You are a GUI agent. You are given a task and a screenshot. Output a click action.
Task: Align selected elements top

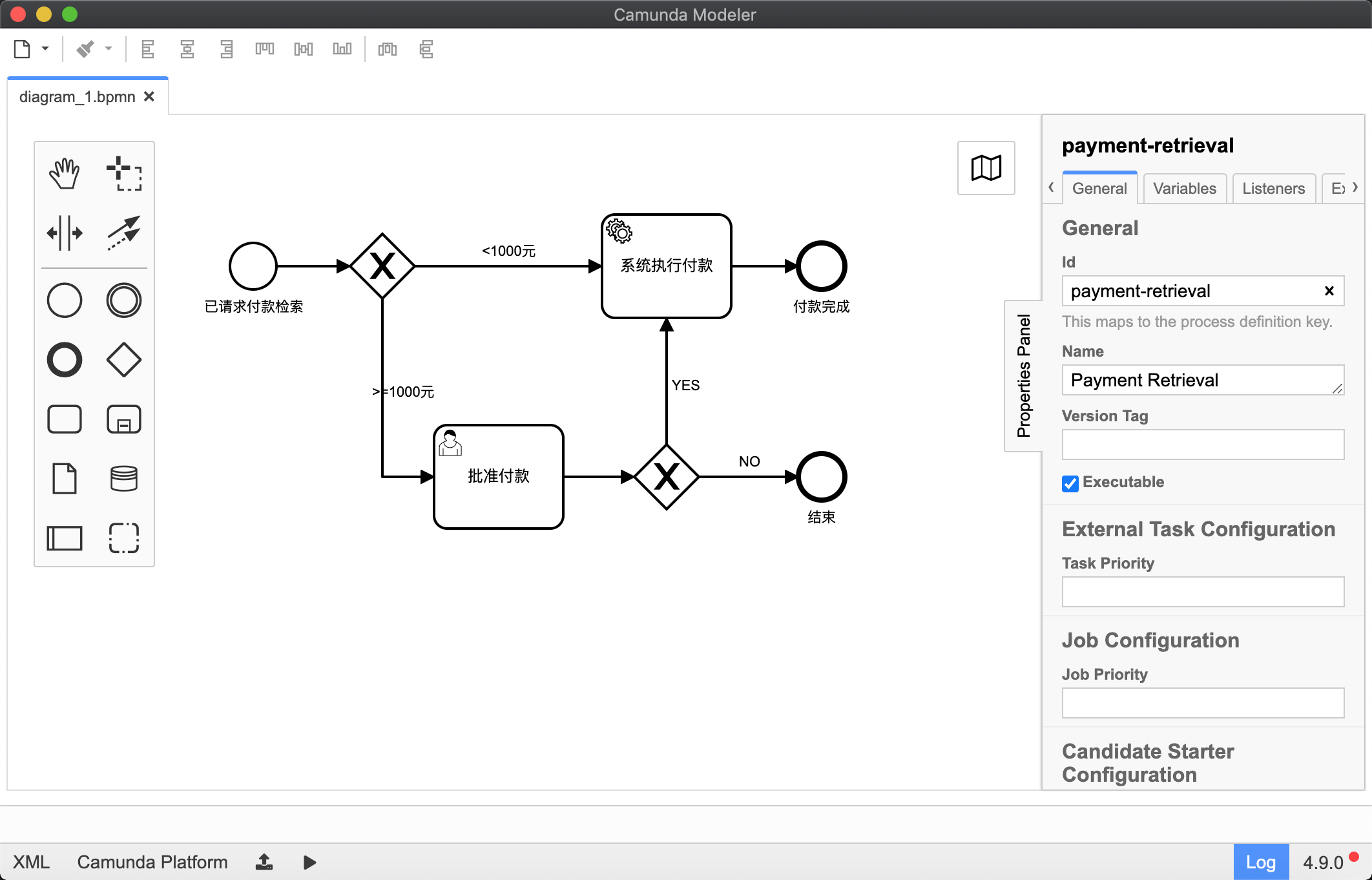pyautogui.click(x=265, y=49)
